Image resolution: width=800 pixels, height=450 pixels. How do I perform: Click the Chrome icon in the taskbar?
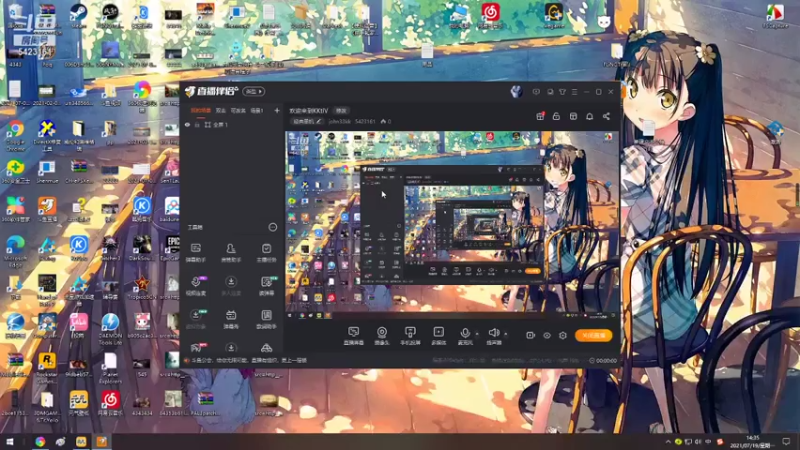point(40,441)
